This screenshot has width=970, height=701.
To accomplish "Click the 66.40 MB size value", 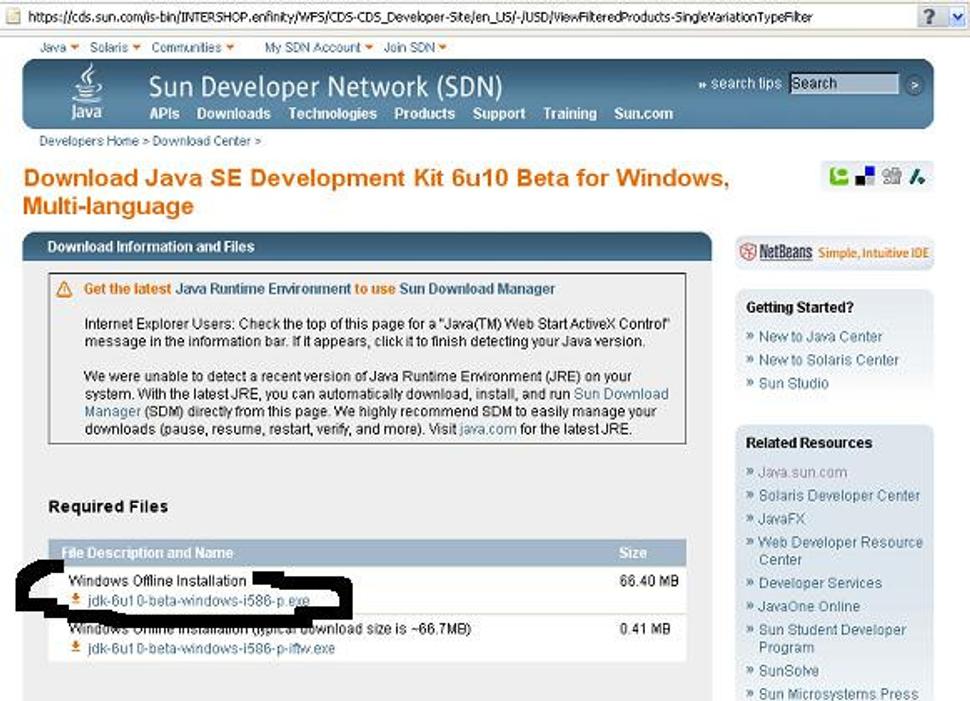I will [x=649, y=581].
